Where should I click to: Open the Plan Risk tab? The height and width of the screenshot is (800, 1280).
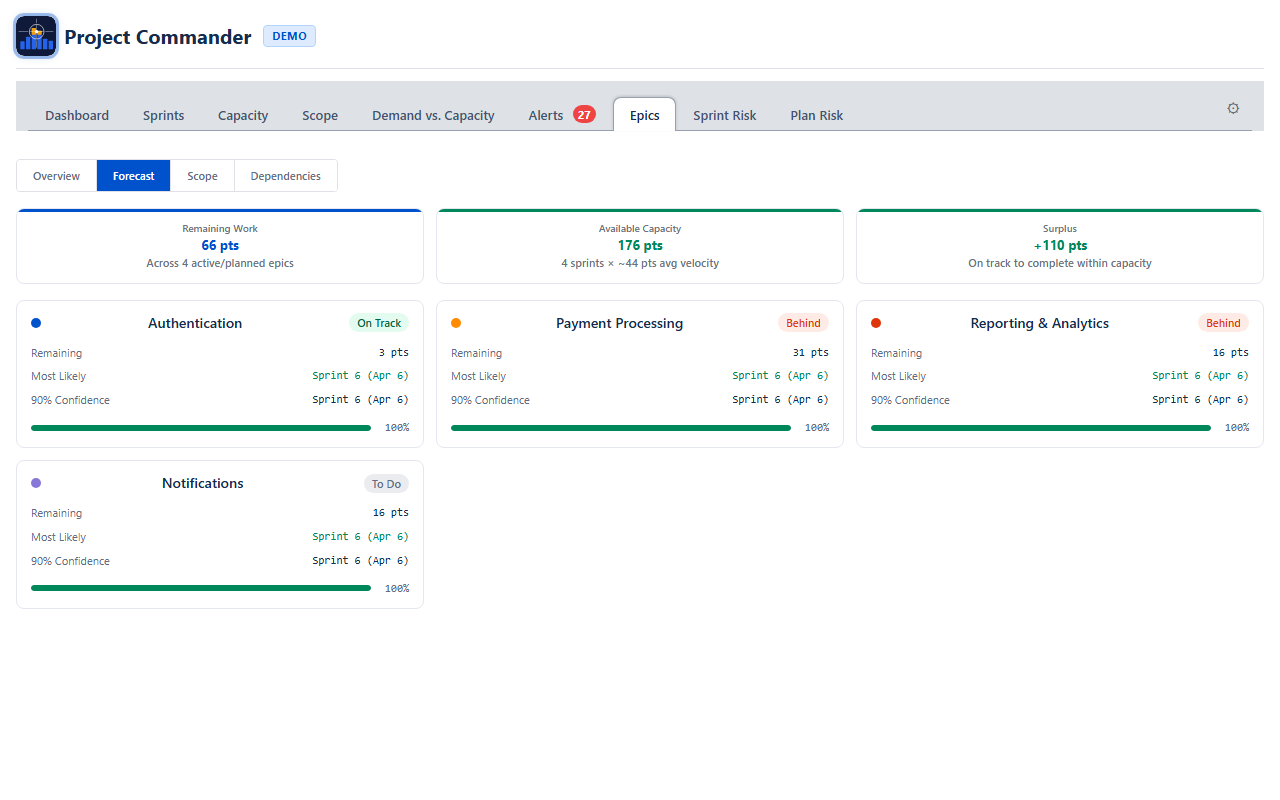click(816, 115)
